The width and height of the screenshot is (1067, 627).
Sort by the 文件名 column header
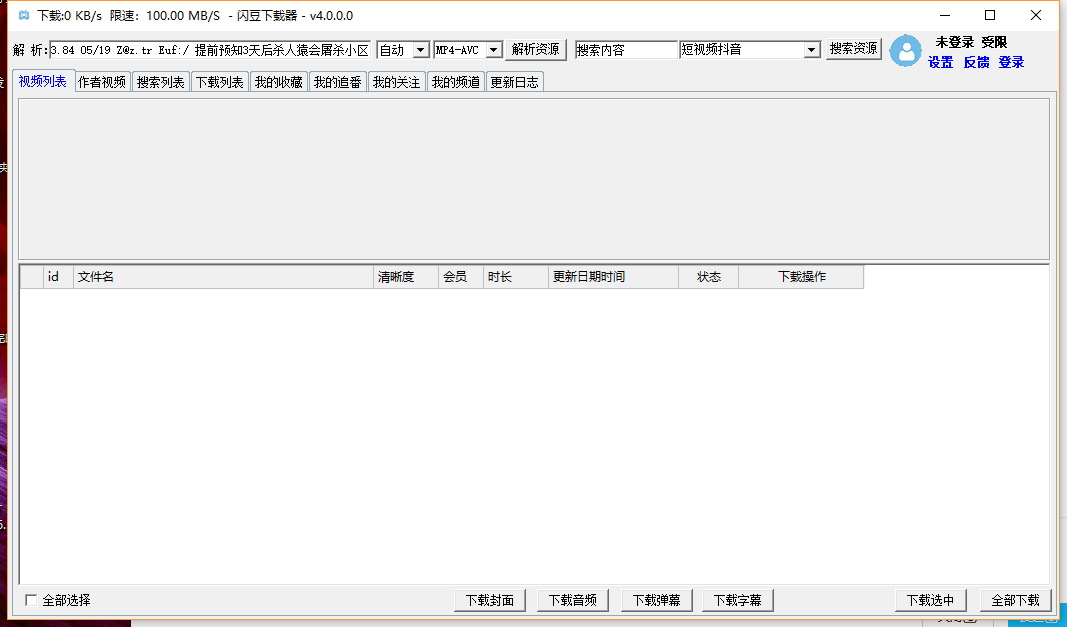(223, 277)
